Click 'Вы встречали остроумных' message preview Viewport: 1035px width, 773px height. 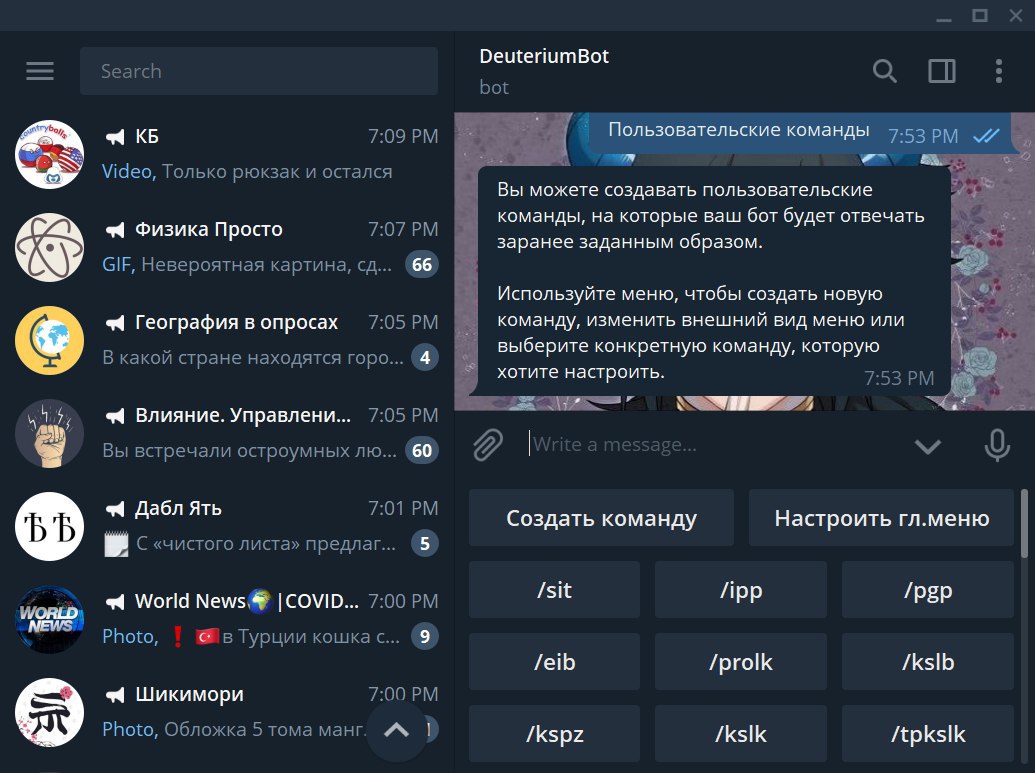tap(250, 451)
